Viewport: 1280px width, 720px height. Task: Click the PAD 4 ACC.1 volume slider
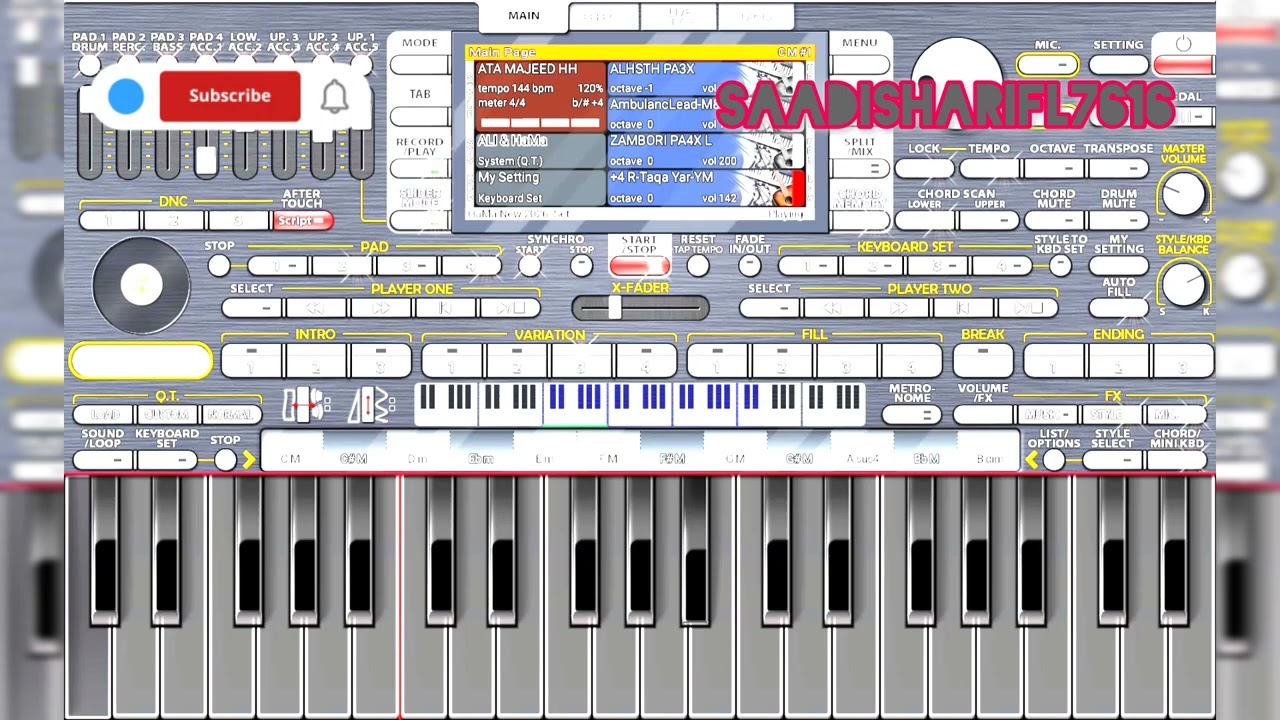click(206, 160)
